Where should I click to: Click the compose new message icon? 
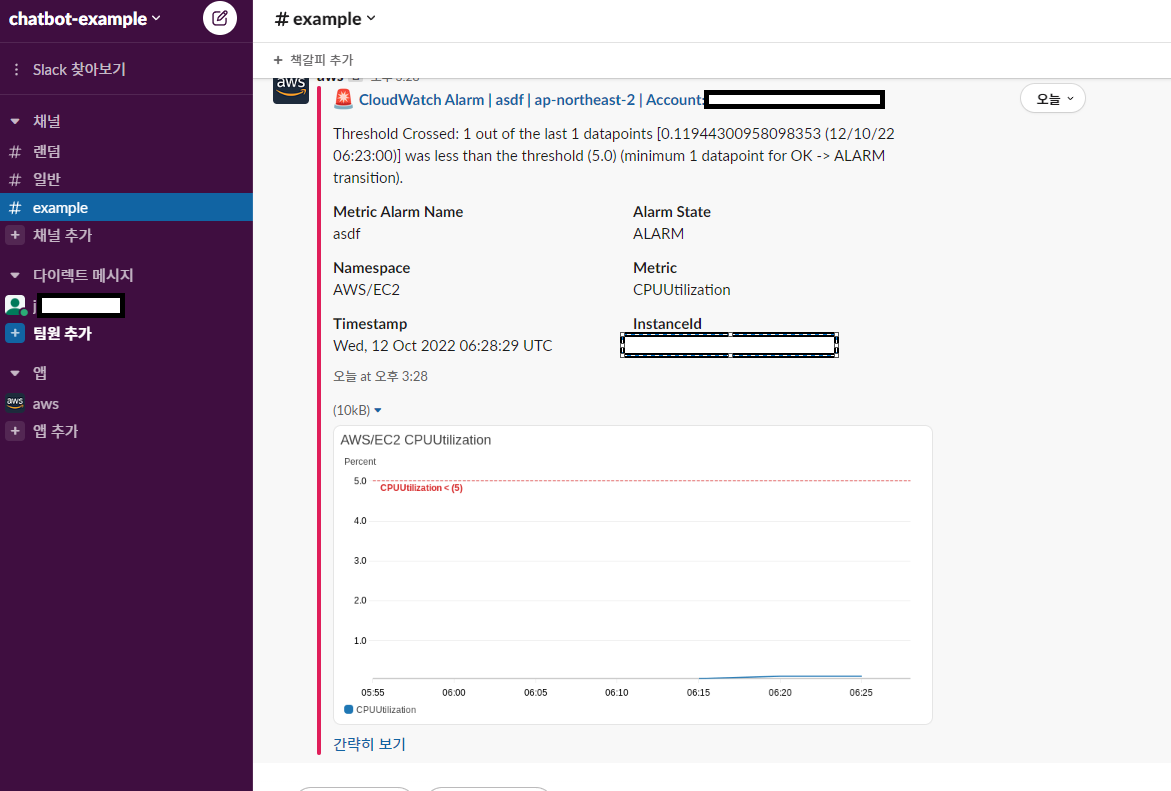coord(220,18)
